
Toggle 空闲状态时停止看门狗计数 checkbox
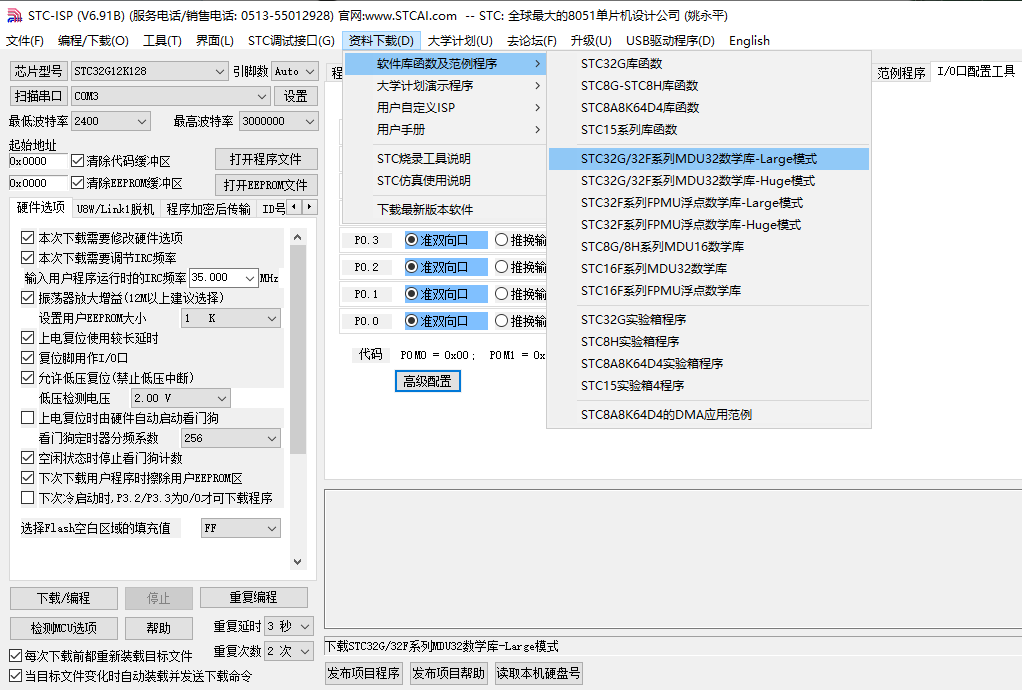tap(27, 458)
